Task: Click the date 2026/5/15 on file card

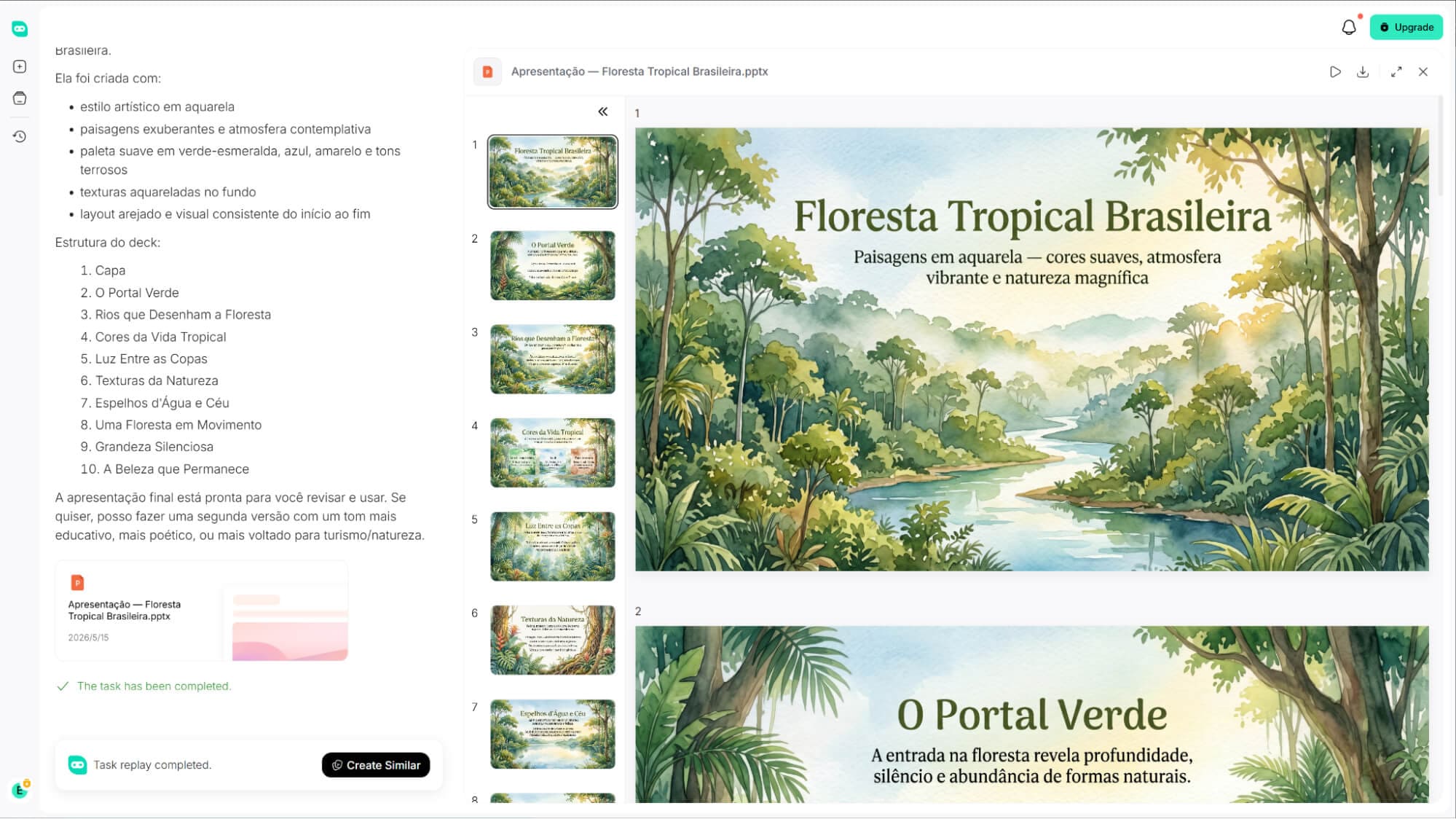Action: pos(88,638)
